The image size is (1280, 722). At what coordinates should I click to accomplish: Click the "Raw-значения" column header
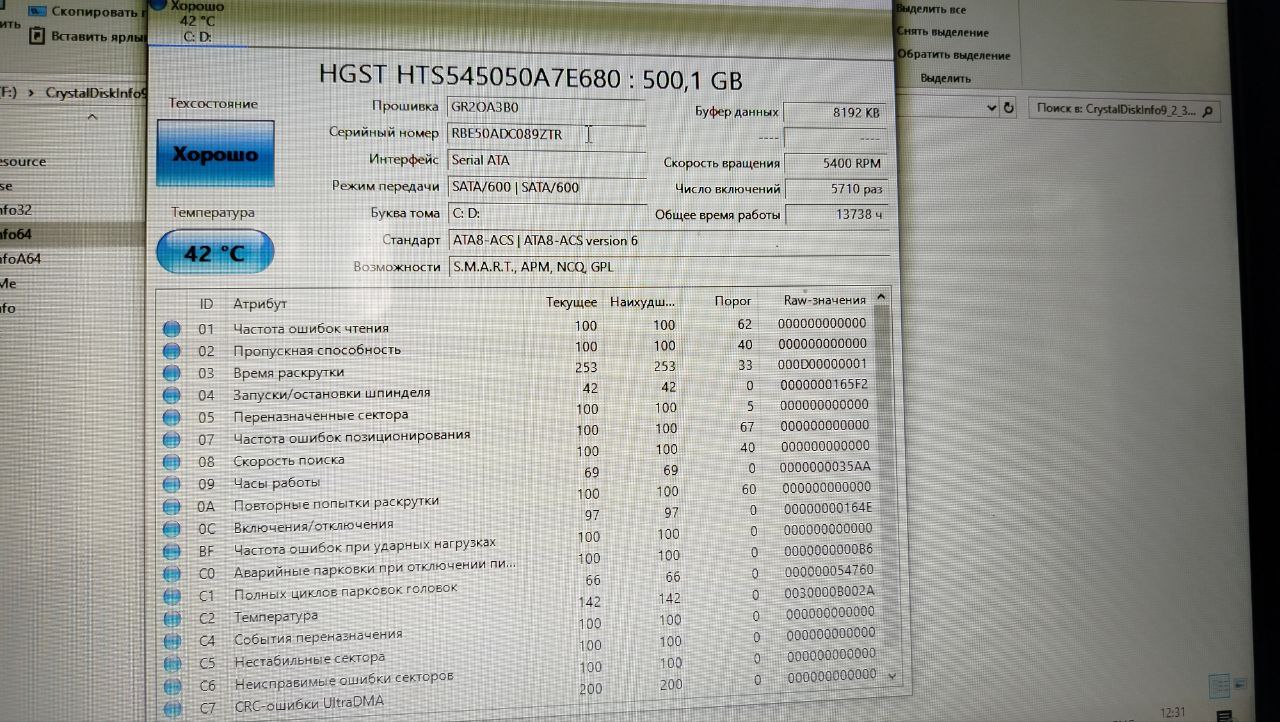pos(825,300)
